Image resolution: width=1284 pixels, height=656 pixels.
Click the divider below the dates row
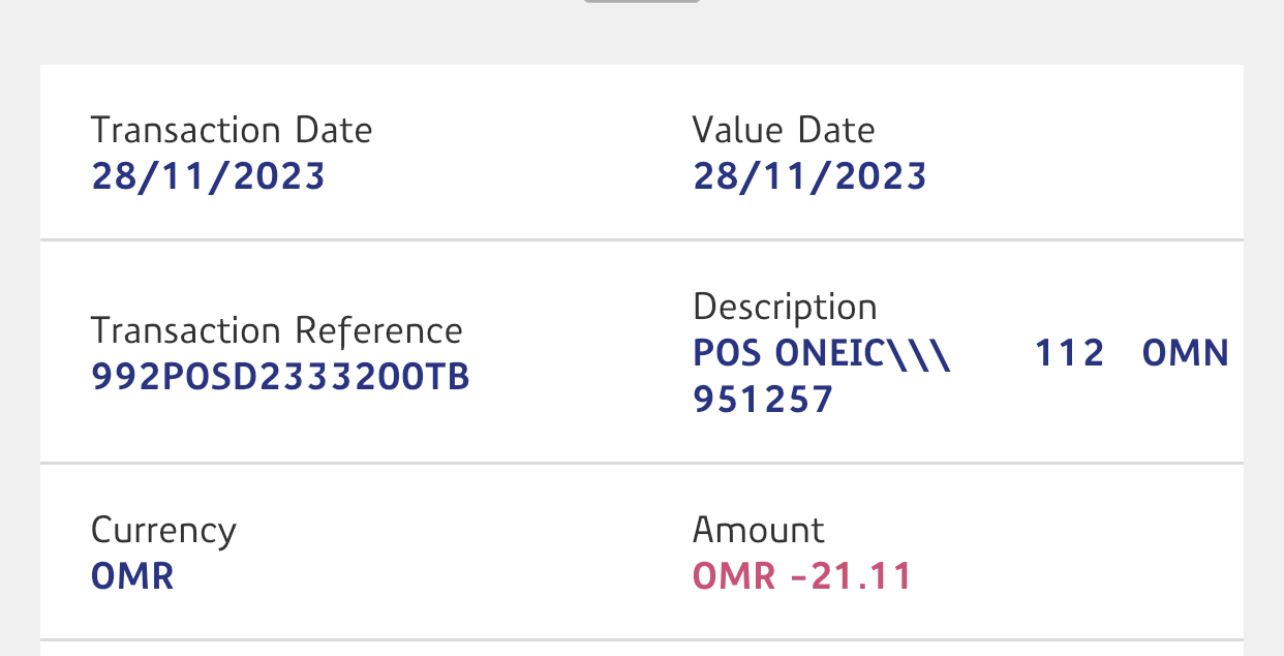641,240
